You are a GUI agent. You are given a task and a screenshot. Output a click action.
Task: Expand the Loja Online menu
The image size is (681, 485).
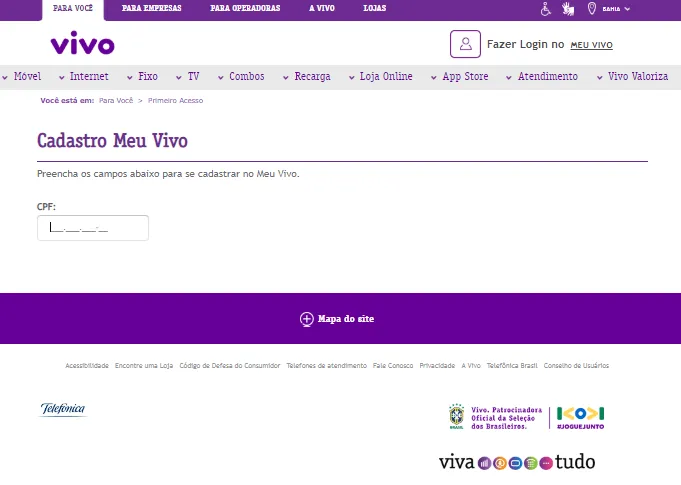(x=380, y=77)
